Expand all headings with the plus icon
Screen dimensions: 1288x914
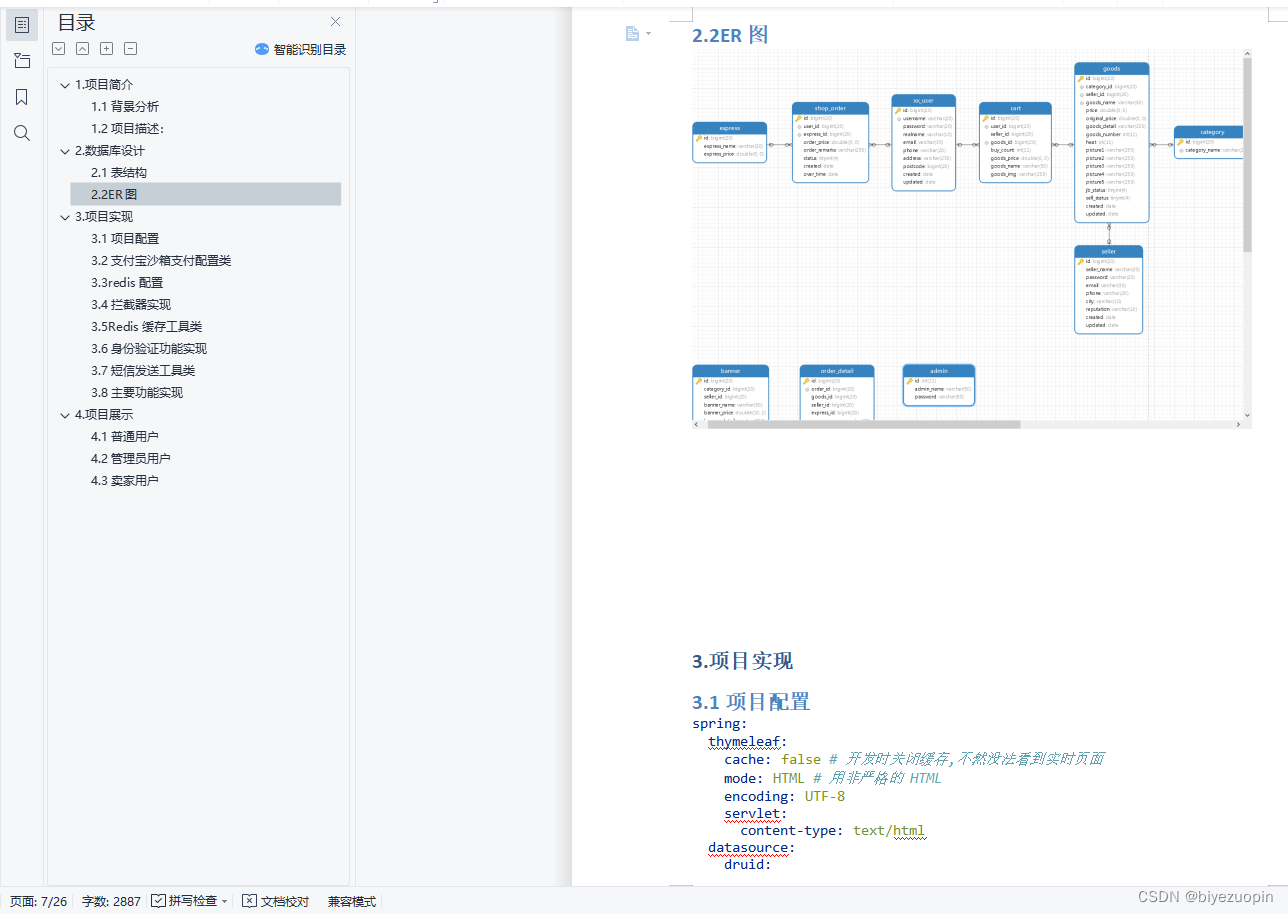(106, 48)
